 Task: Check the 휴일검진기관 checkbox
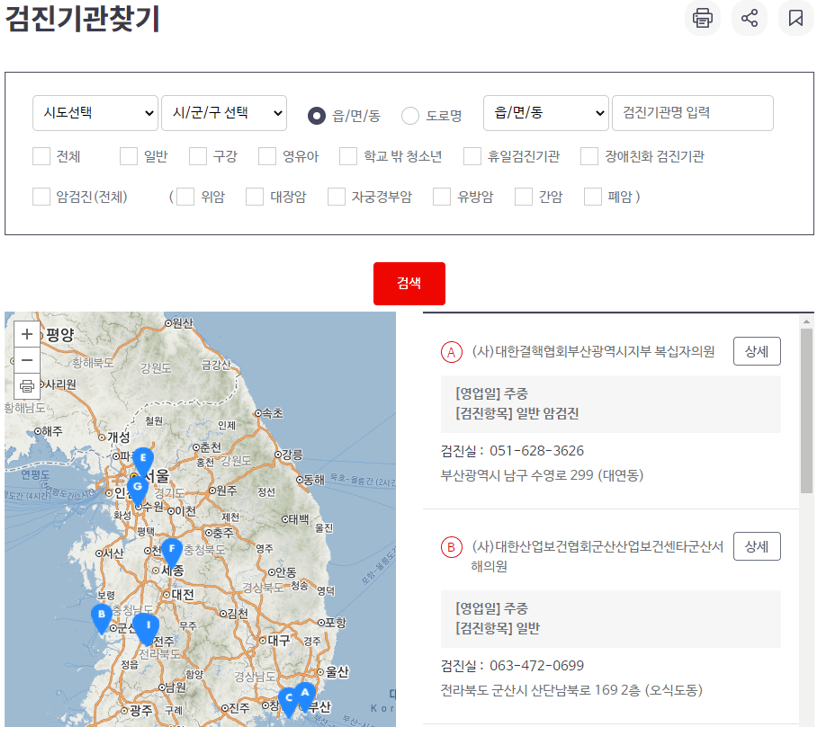coord(471,156)
